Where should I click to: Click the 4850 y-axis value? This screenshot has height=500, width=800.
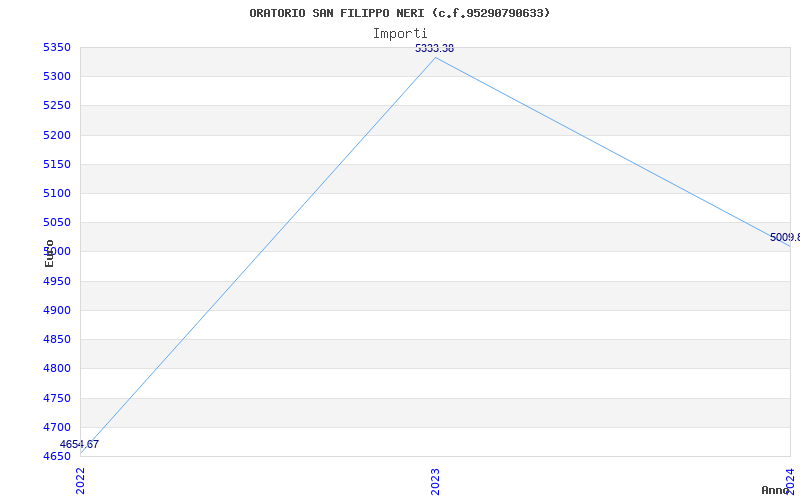tap(57, 340)
